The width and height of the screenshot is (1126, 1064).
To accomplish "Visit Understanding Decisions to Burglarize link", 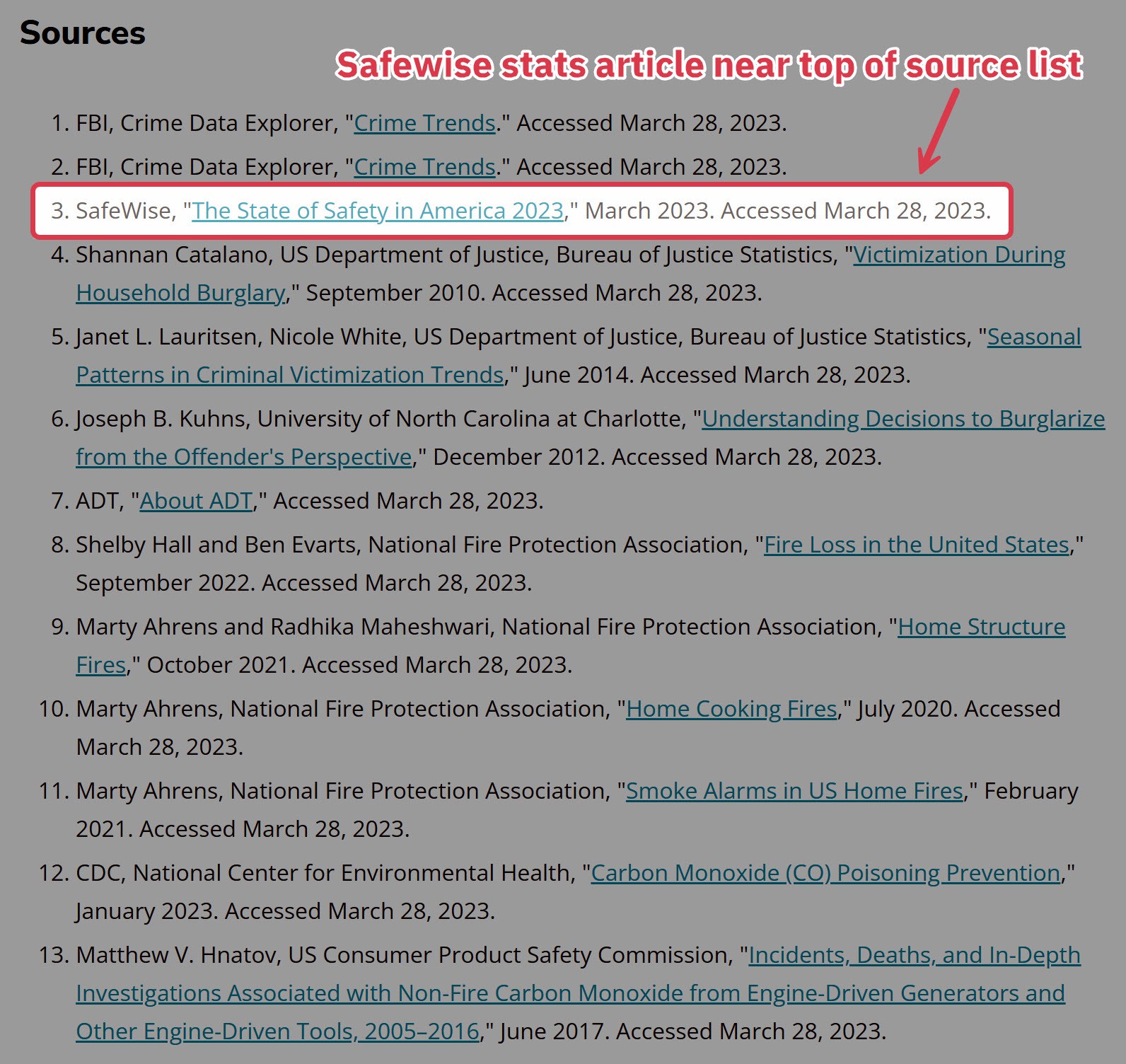I will coord(902,419).
